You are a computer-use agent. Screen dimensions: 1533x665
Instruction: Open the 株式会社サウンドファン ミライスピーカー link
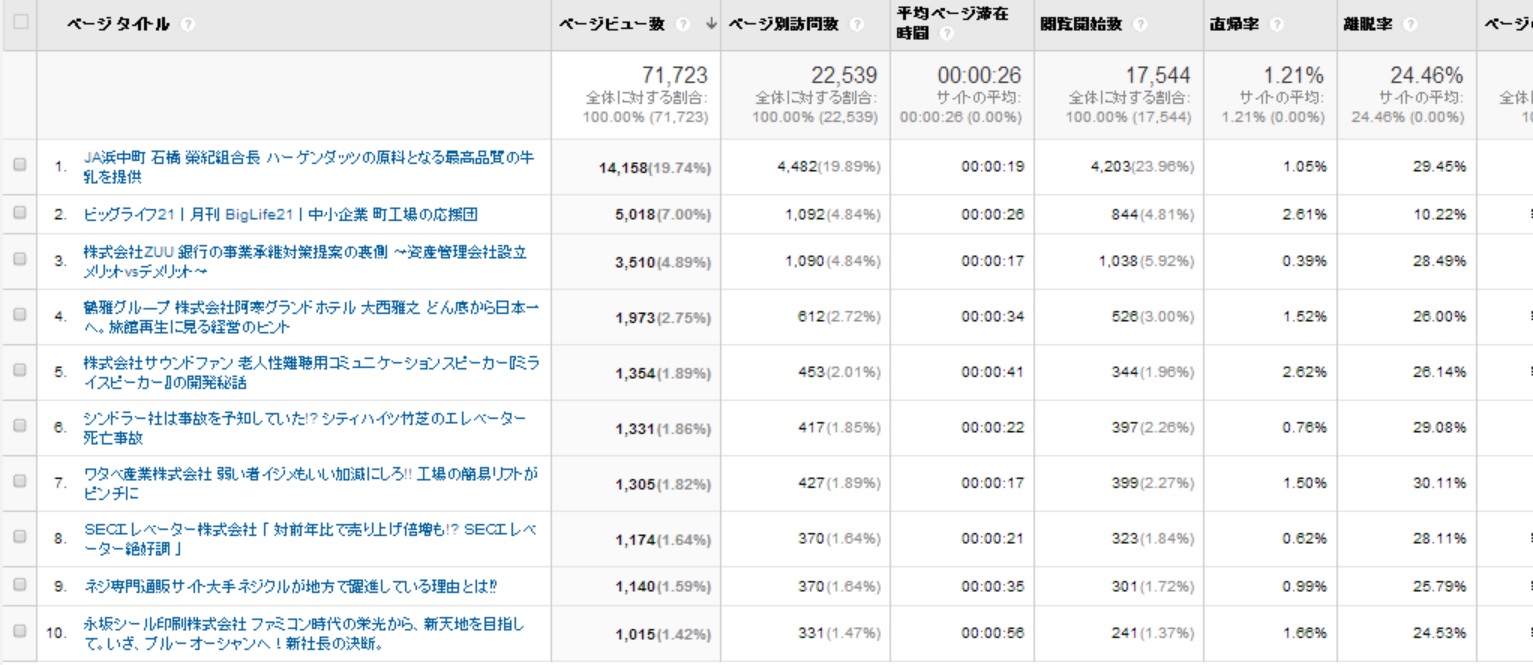pyautogui.click(x=312, y=371)
